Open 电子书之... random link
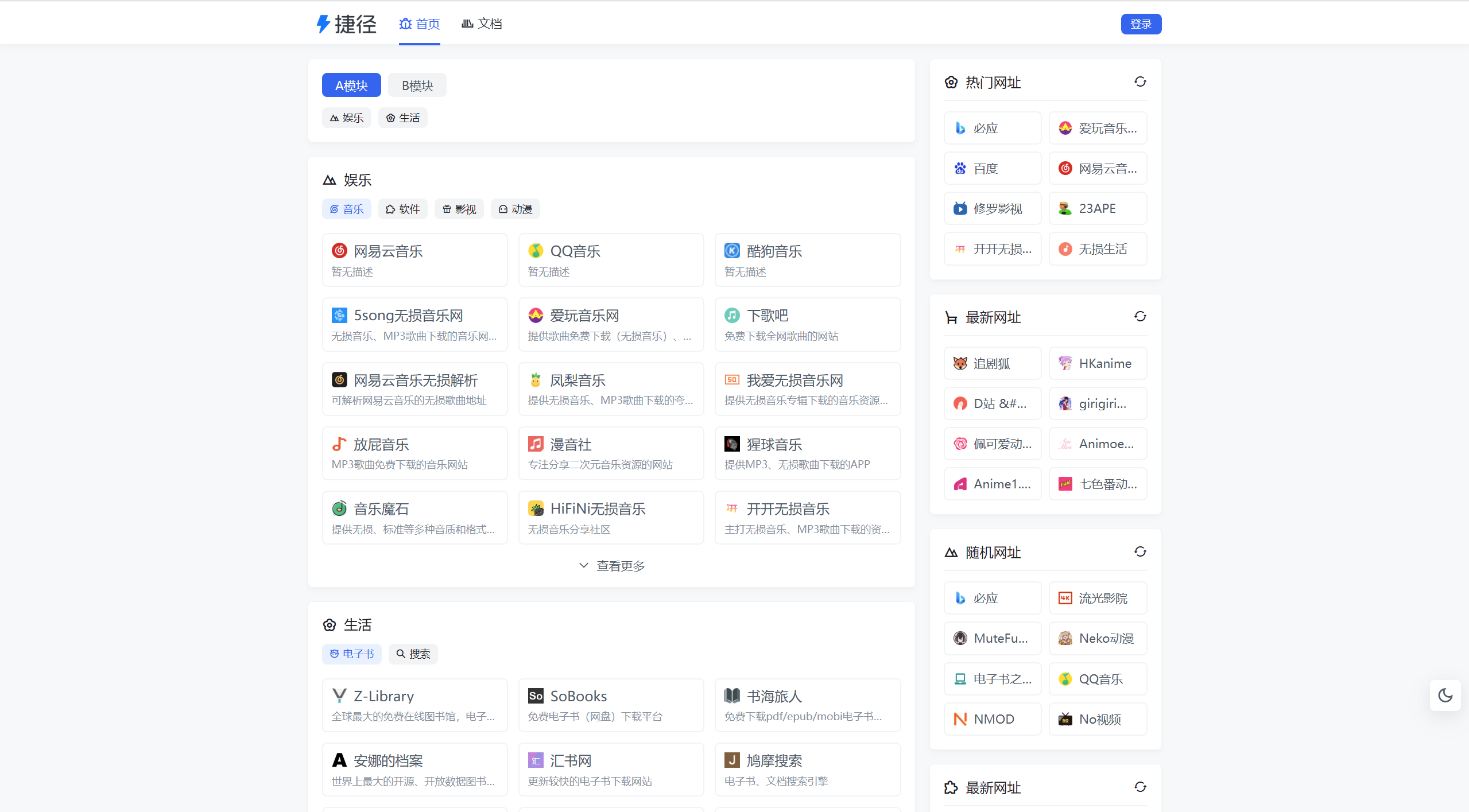This screenshot has height=812, width=1469. (x=993, y=679)
